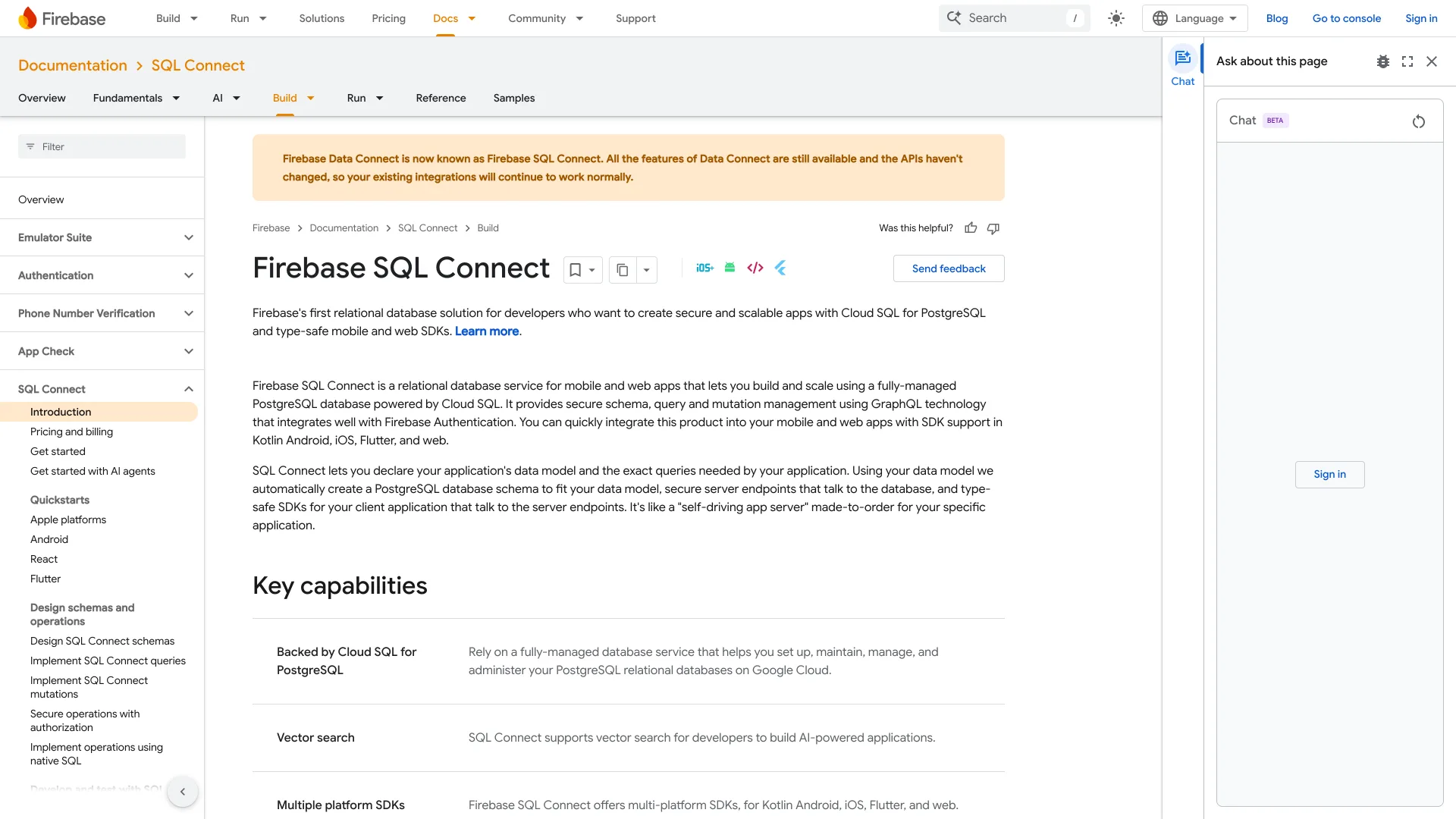This screenshot has width=1456, height=819.
Task: Click the bookmark icon next to title
Action: pyautogui.click(x=576, y=270)
